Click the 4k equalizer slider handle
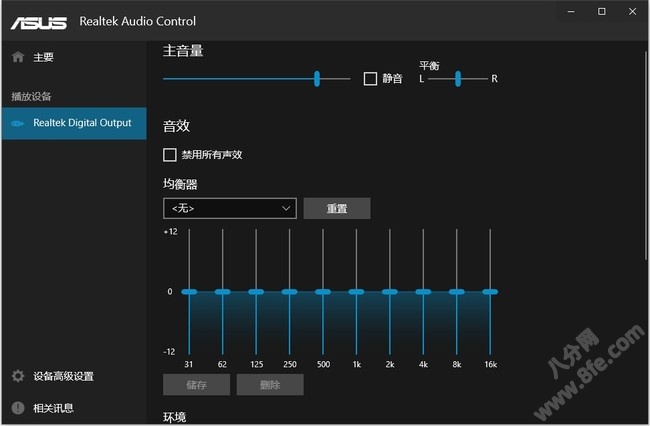650x426 pixels. 423,292
